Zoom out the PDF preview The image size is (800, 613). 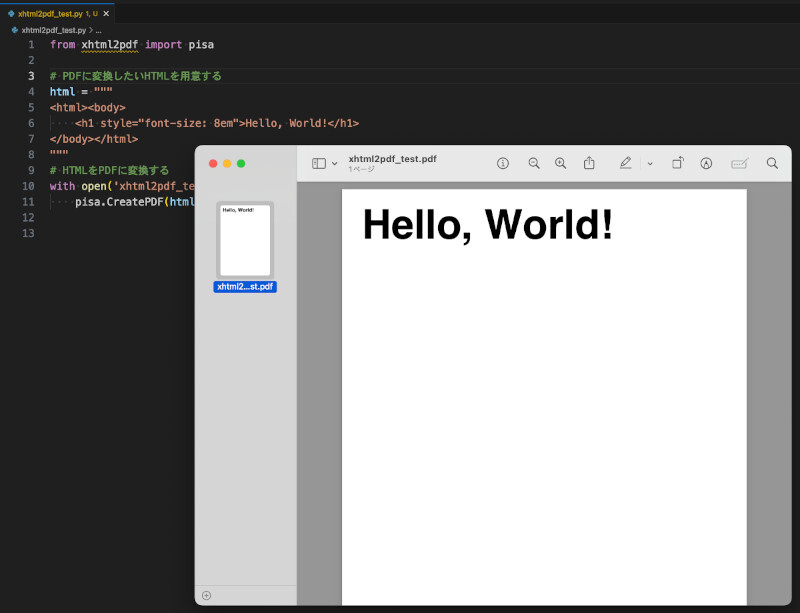[x=534, y=163]
